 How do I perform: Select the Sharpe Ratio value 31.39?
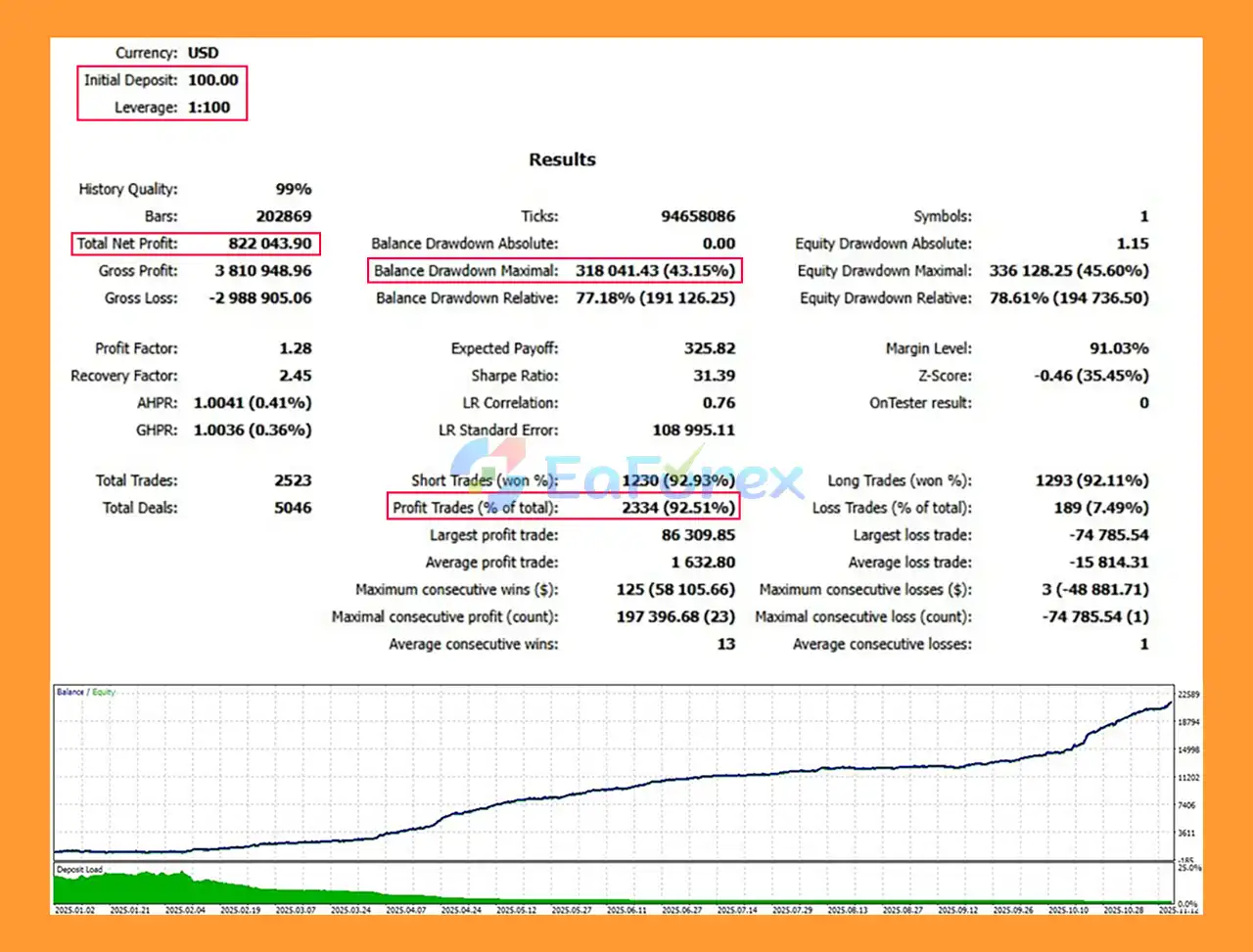coord(714,376)
